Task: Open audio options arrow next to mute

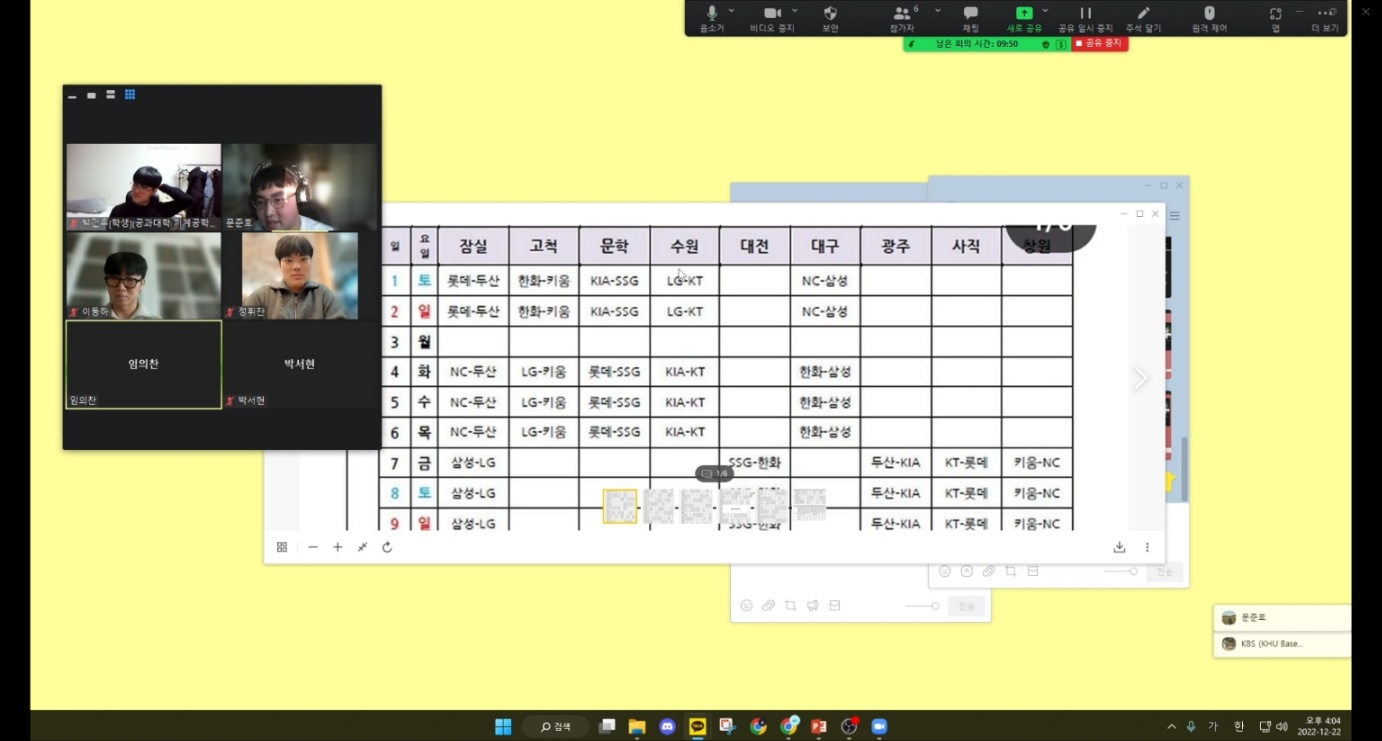Action: tap(731, 10)
